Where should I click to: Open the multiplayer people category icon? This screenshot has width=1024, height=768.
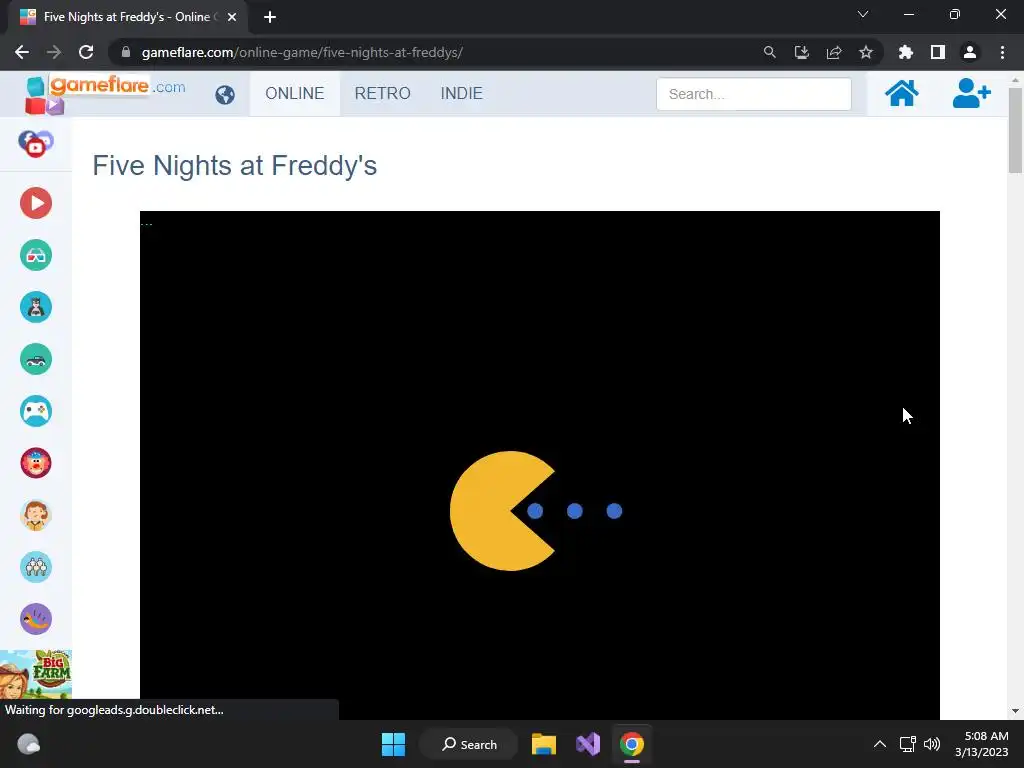[x=36, y=567]
